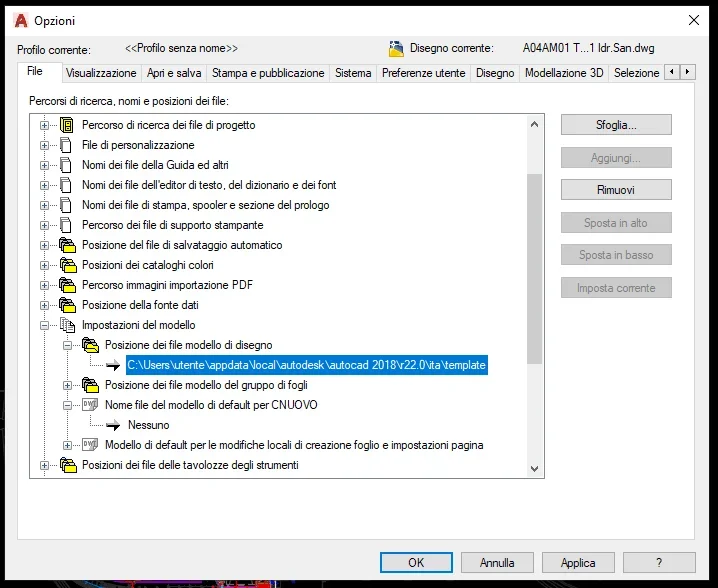Expand Percorso immagini importazione PDF
The height and width of the screenshot is (588, 718).
44,285
